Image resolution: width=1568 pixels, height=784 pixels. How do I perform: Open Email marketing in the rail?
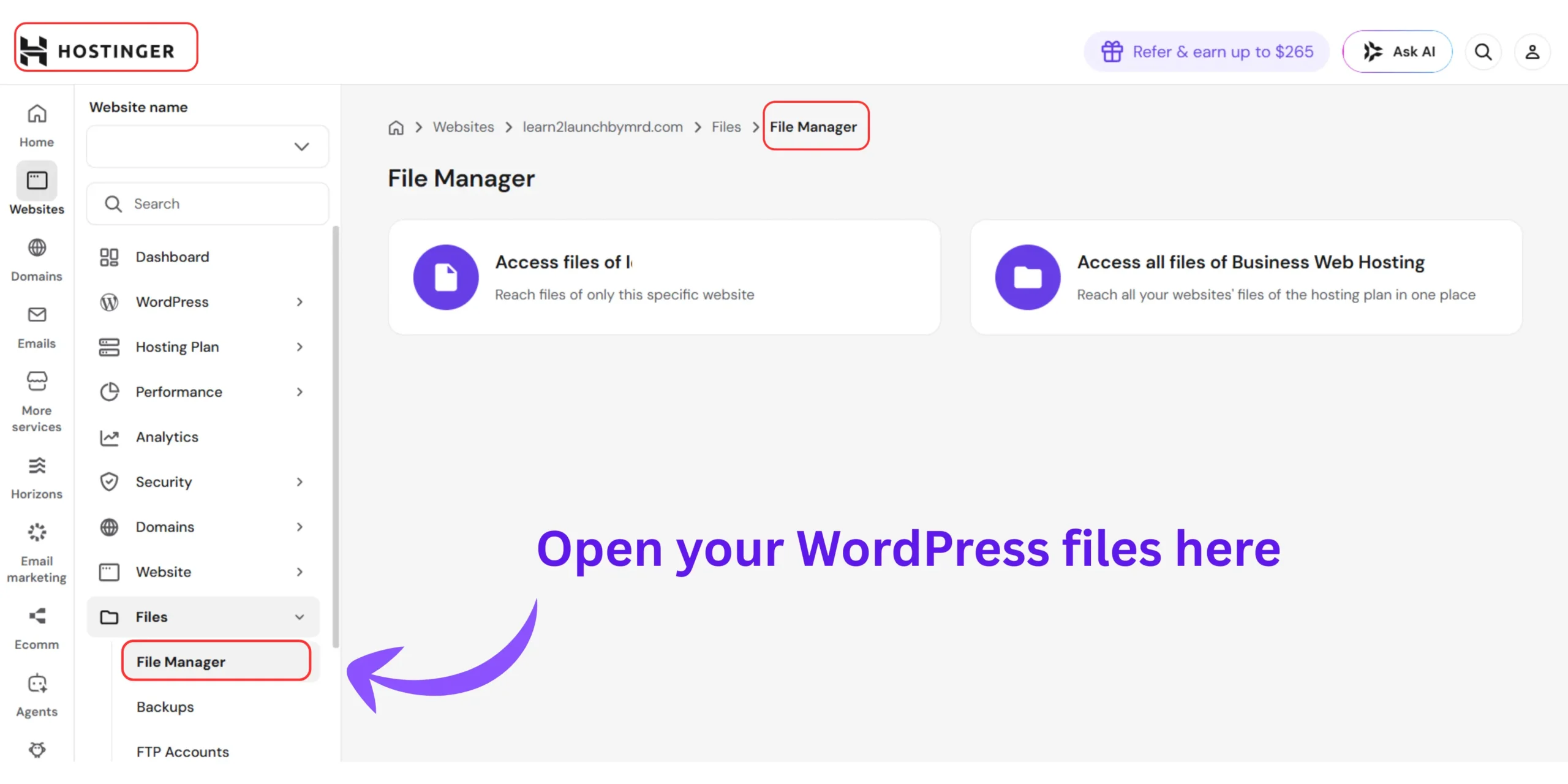[37, 553]
